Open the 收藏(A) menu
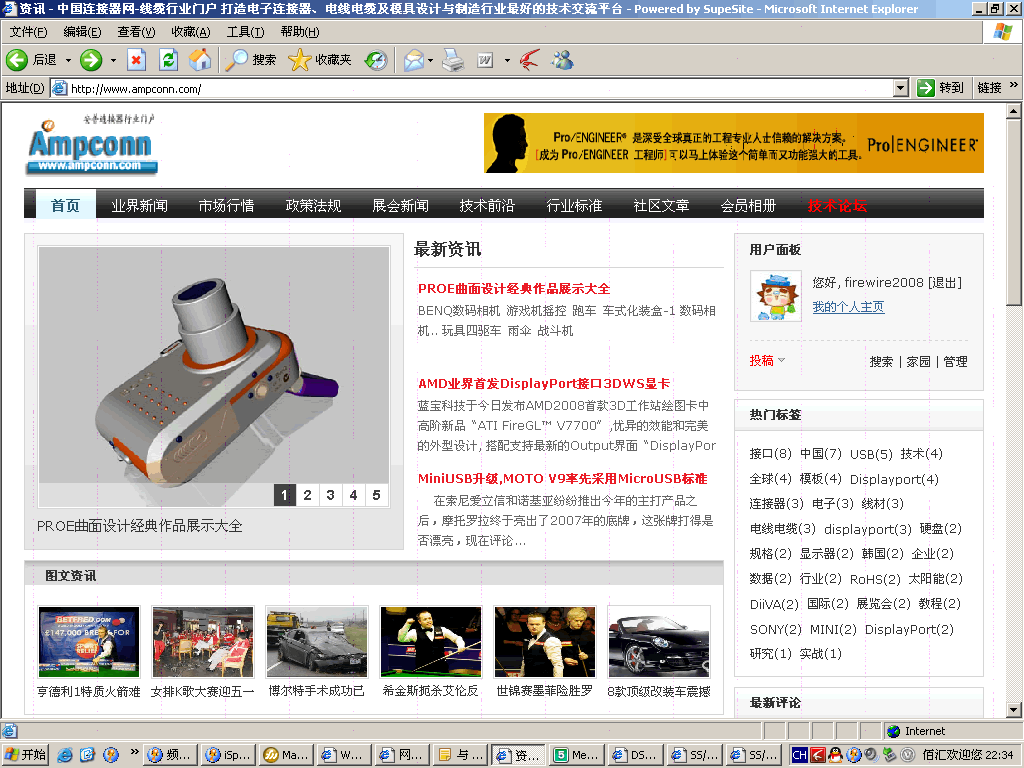1024x768 pixels. click(191, 32)
